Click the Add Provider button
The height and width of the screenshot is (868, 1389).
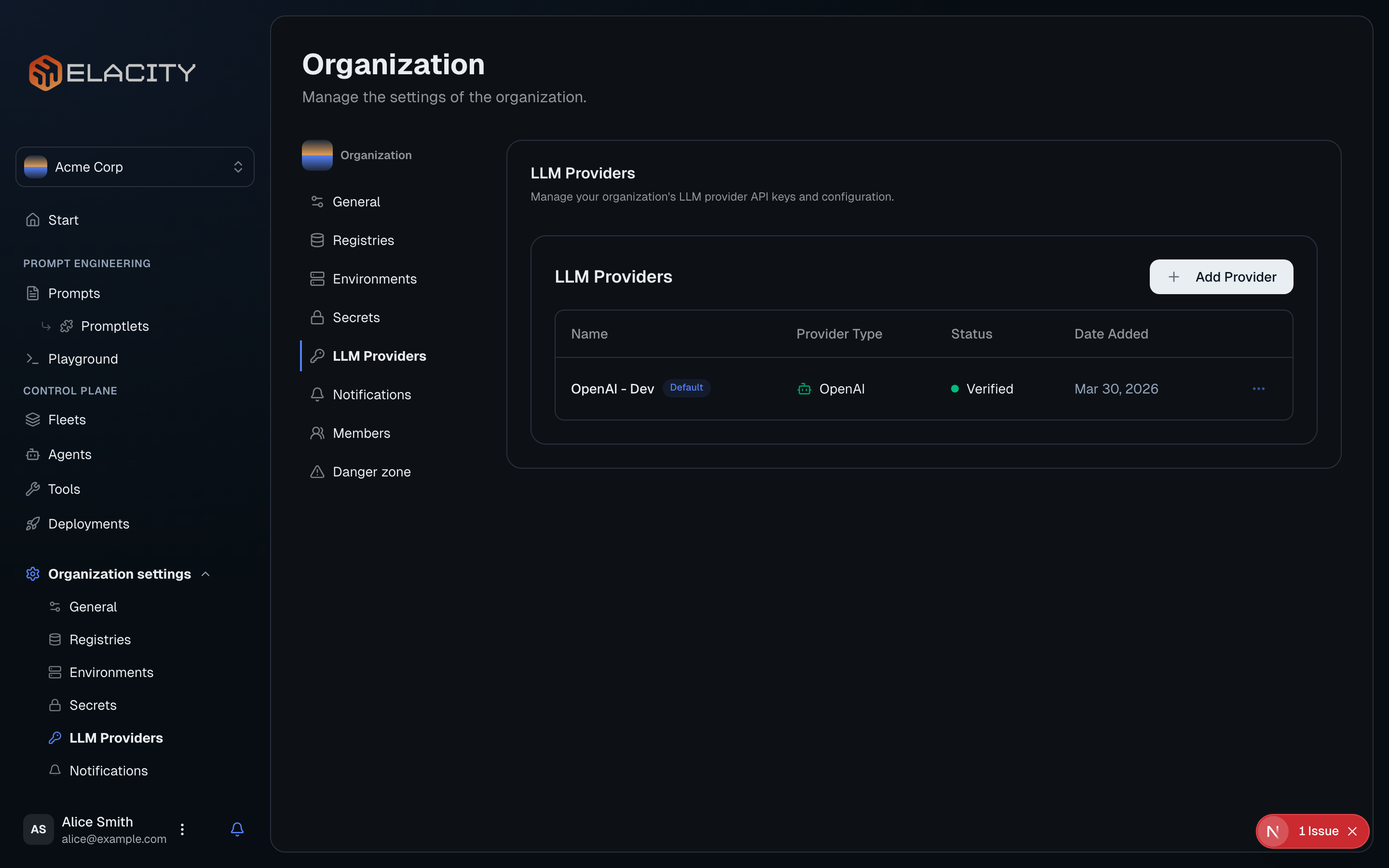pyautogui.click(x=1221, y=277)
